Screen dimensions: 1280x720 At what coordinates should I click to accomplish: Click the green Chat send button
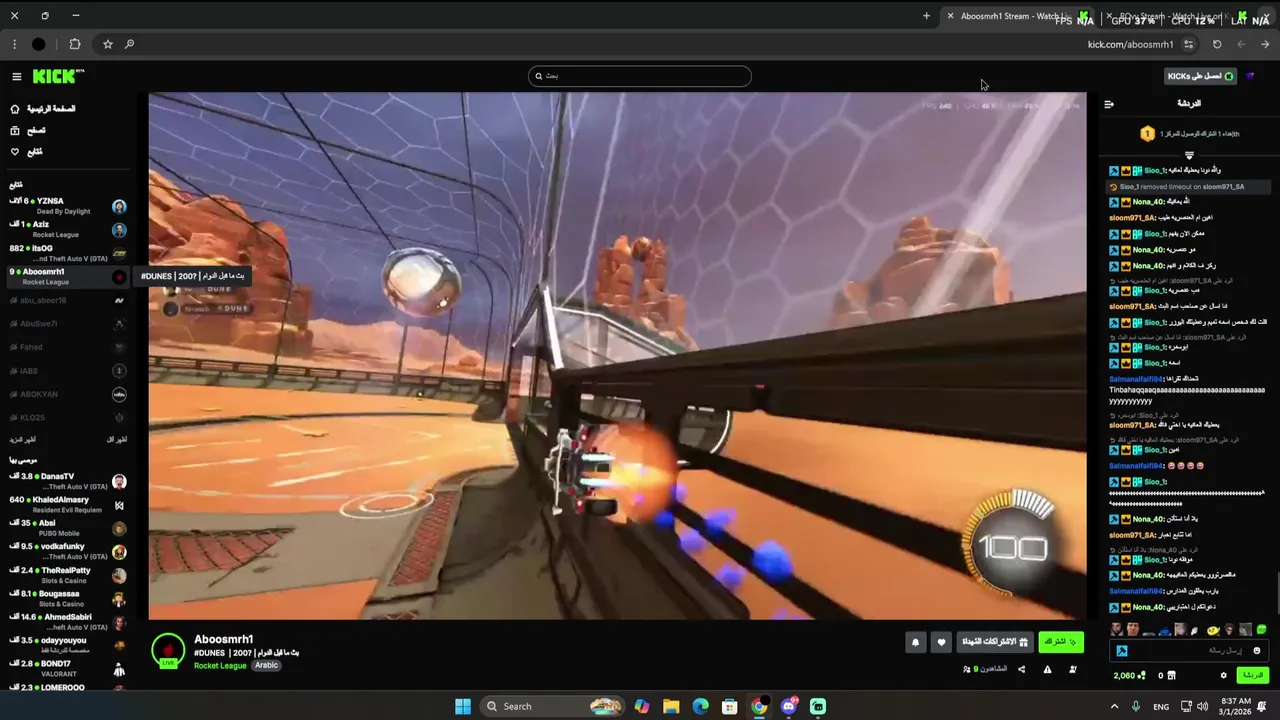[1253, 676]
